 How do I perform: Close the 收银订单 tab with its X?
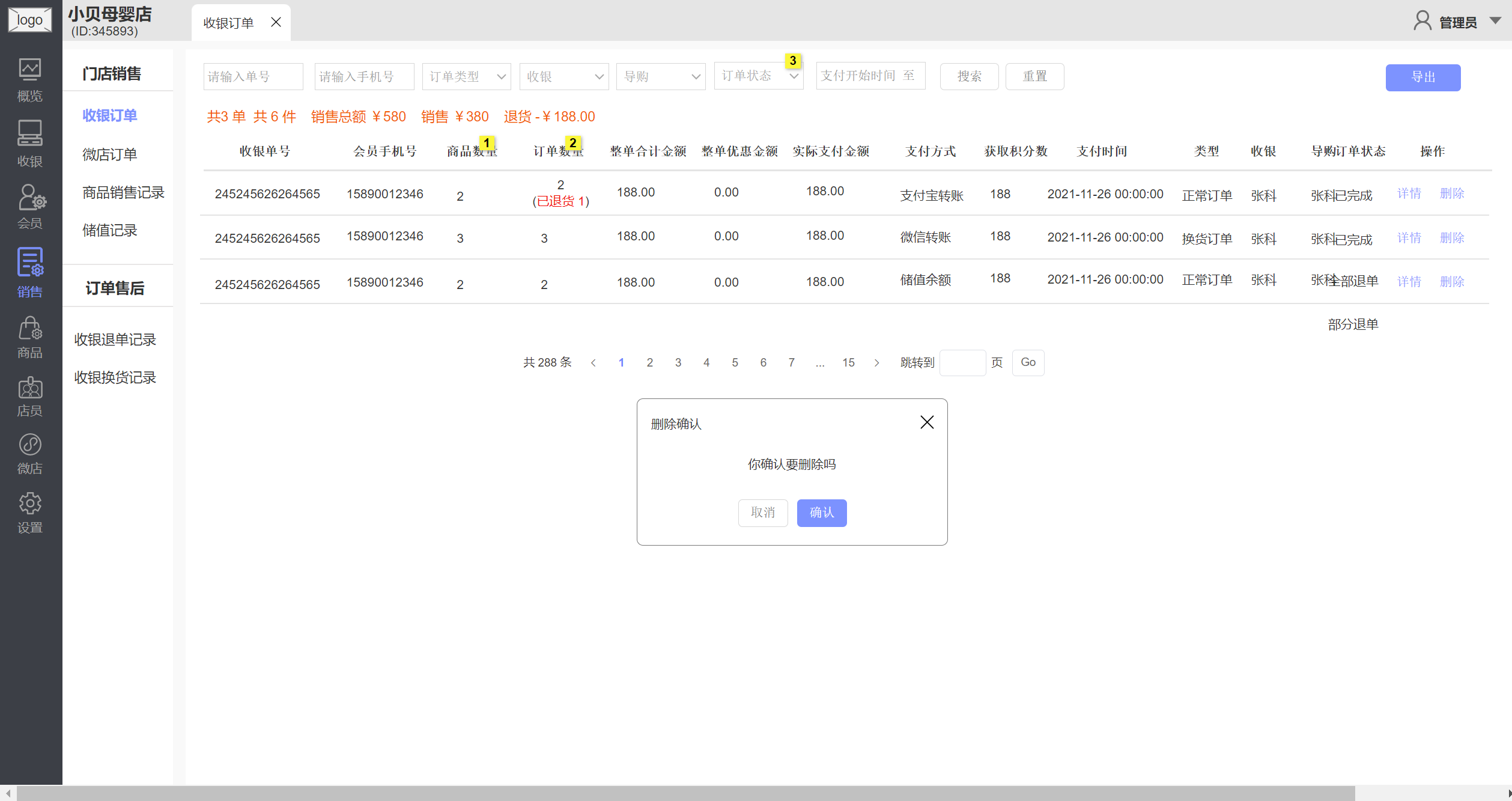[x=276, y=22]
